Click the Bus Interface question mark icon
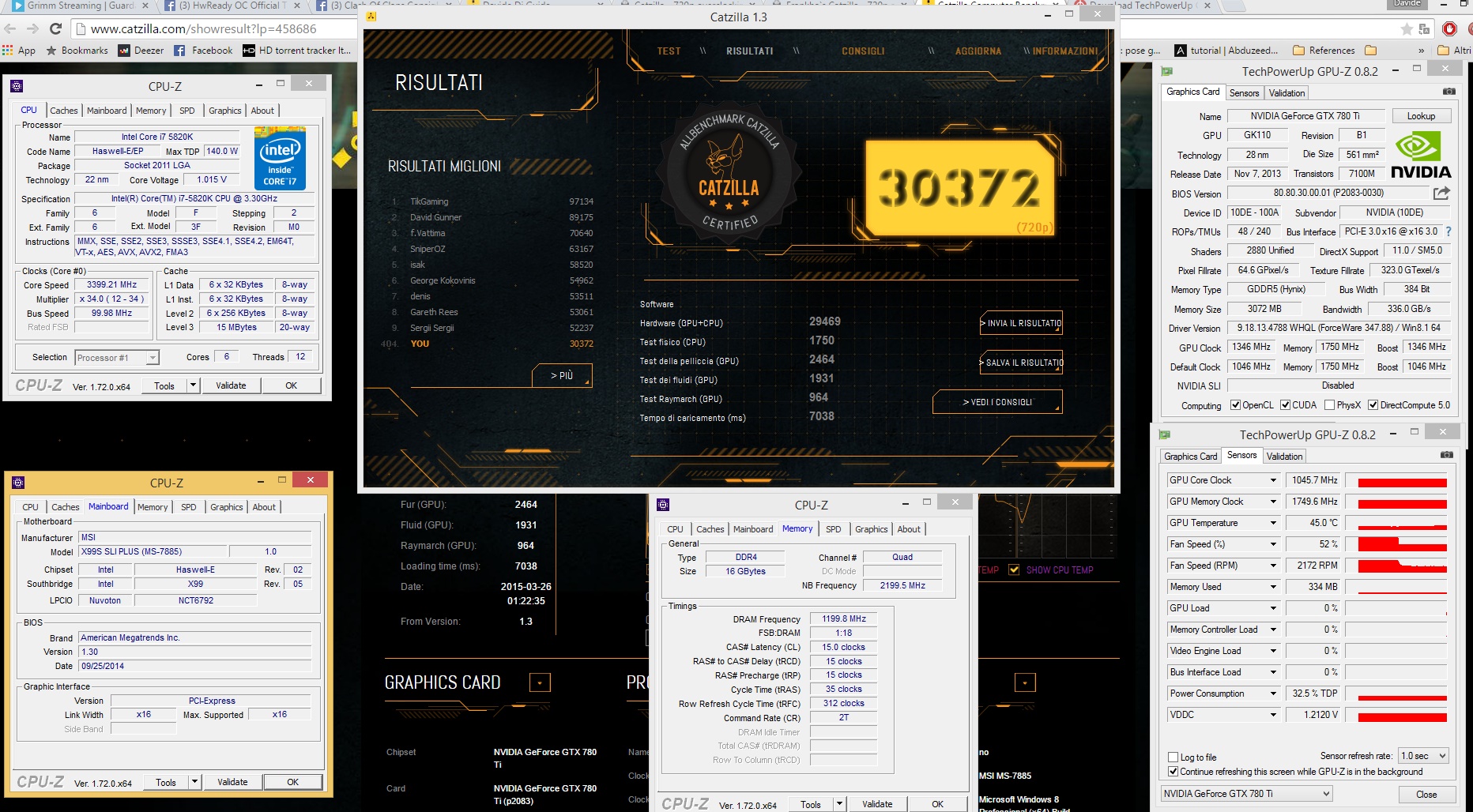The width and height of the screenshot is (1473, 812). [x=1448, y=231]
